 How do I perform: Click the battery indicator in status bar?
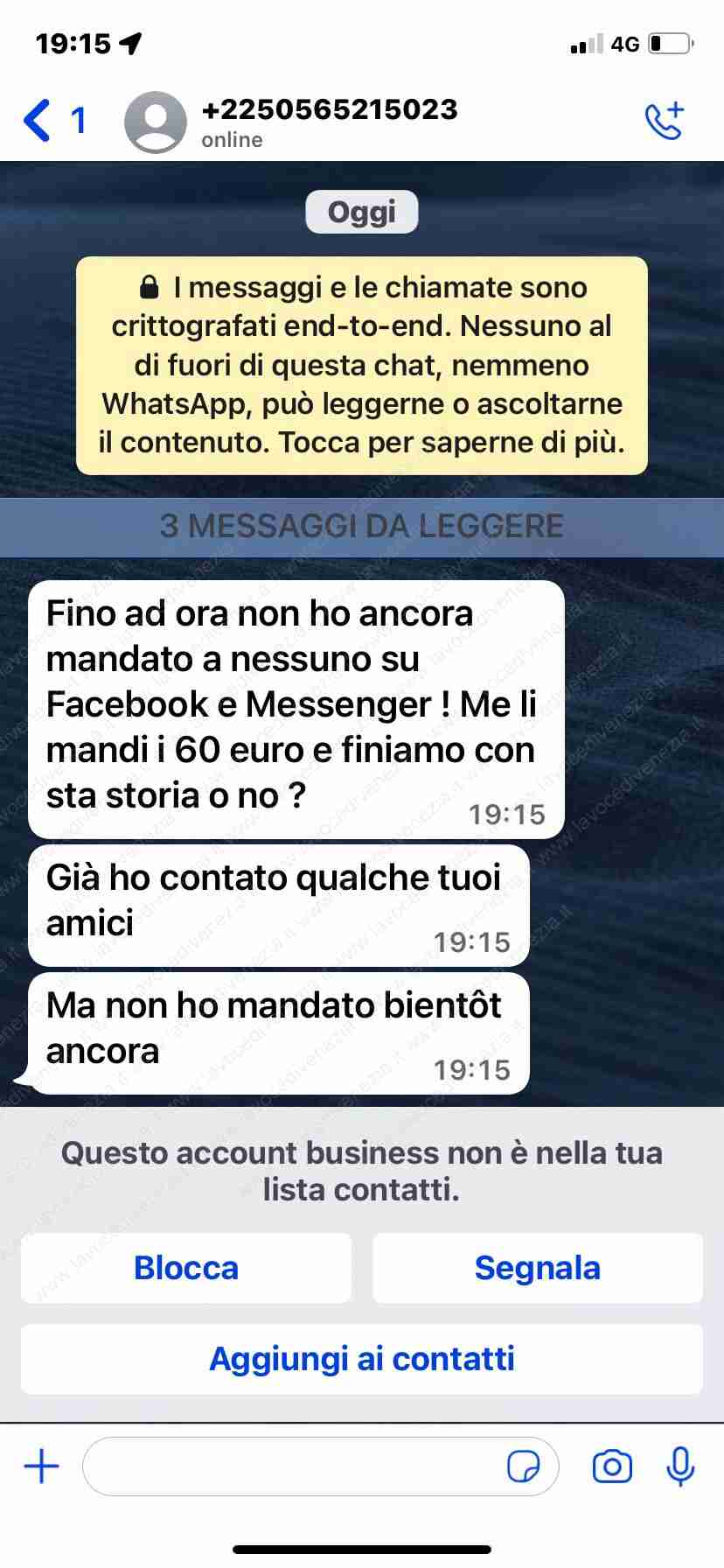coord(672,44)
